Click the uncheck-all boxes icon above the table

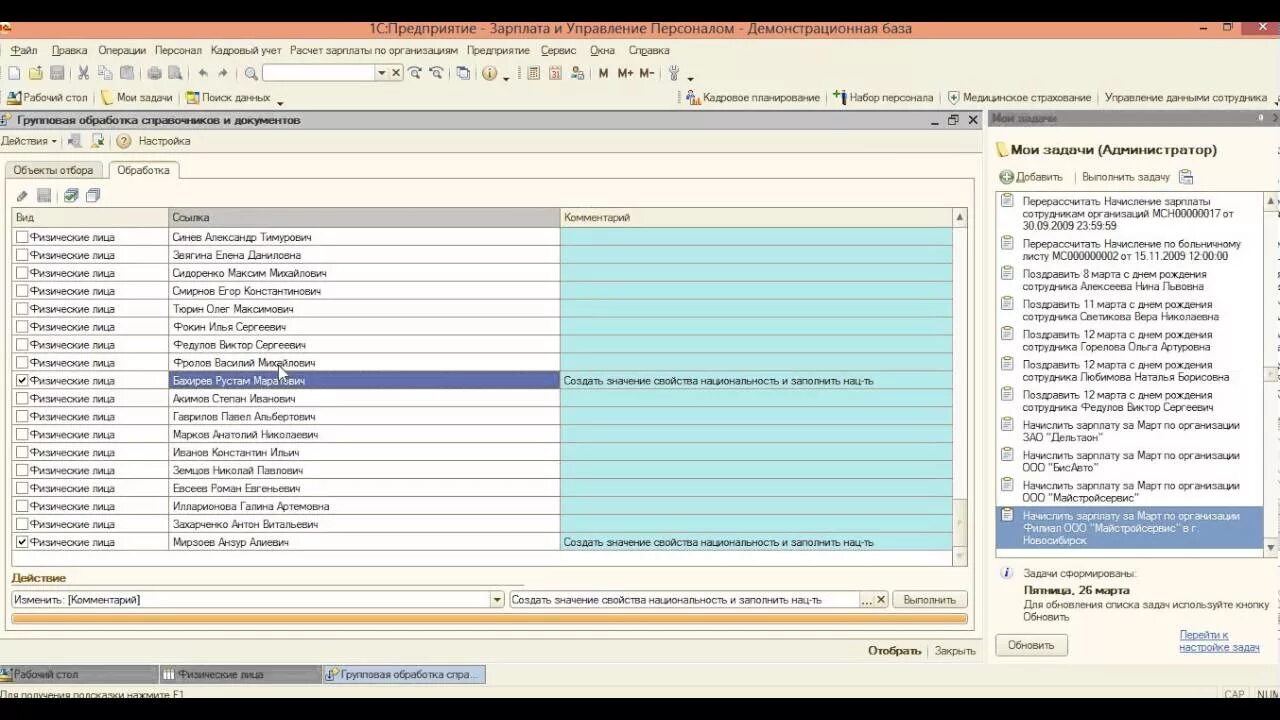[x=93, y=196]
